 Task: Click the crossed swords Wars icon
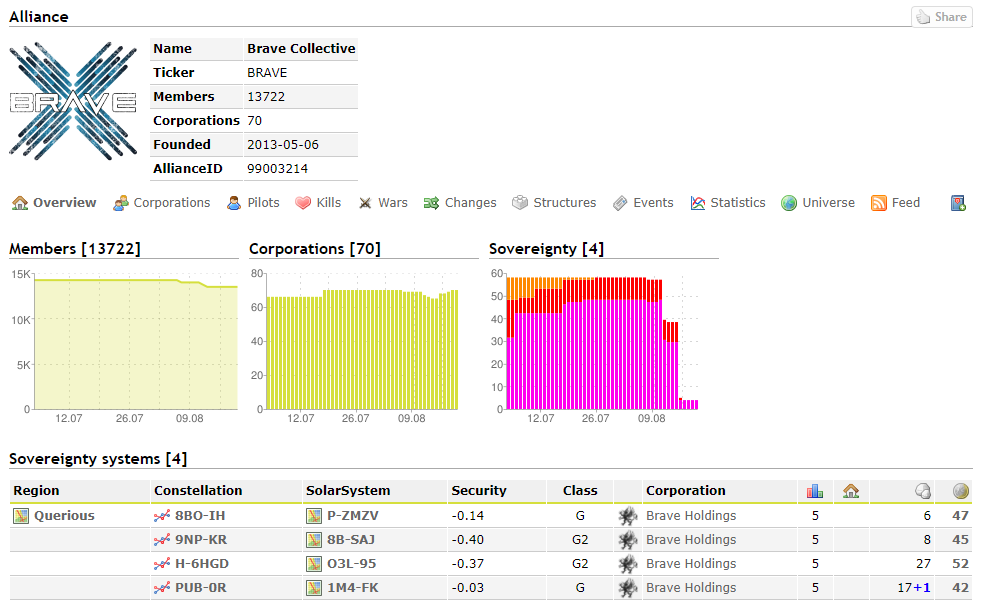[x=365, y=203]
